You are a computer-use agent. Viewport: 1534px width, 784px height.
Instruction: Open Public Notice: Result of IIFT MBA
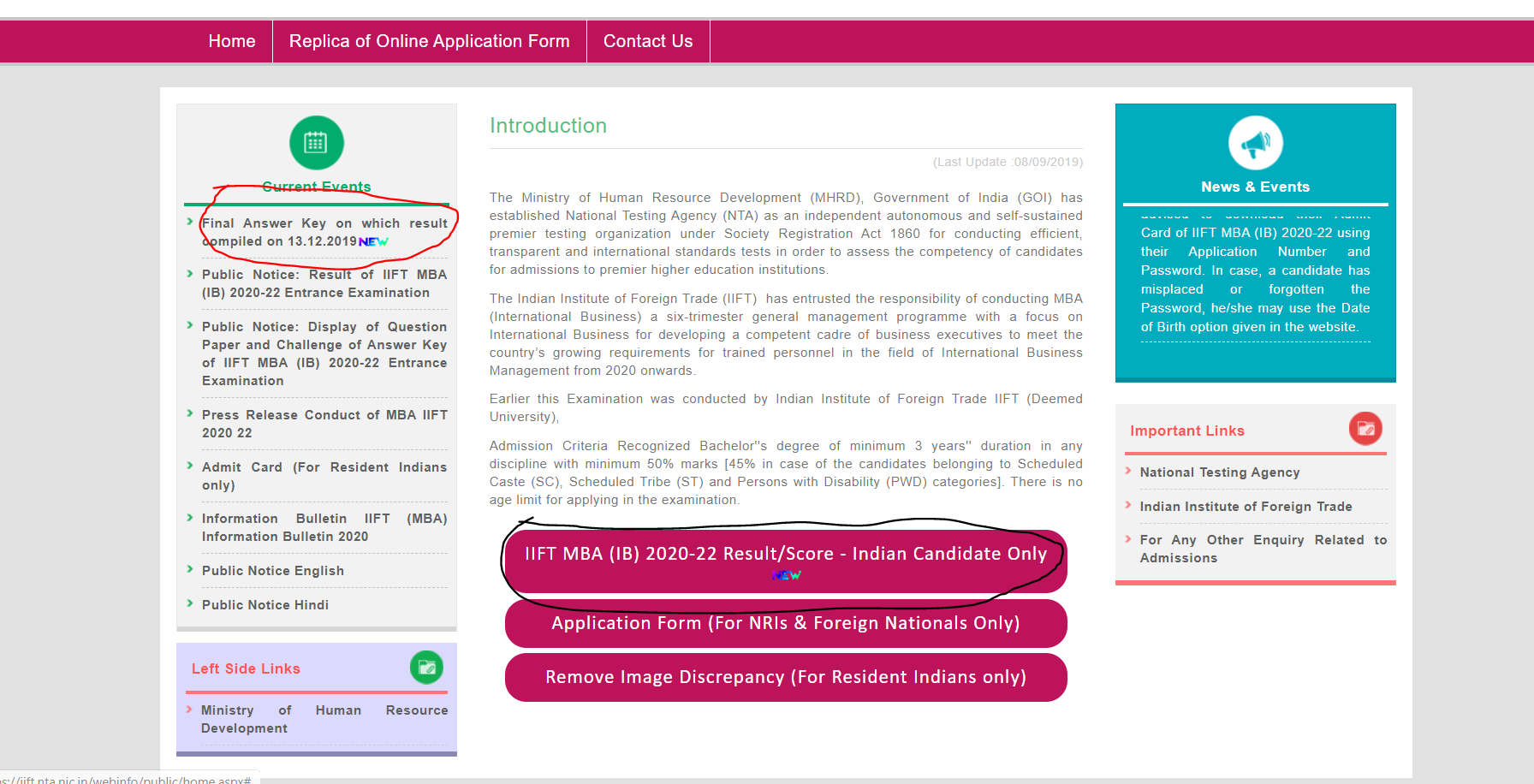324,283
